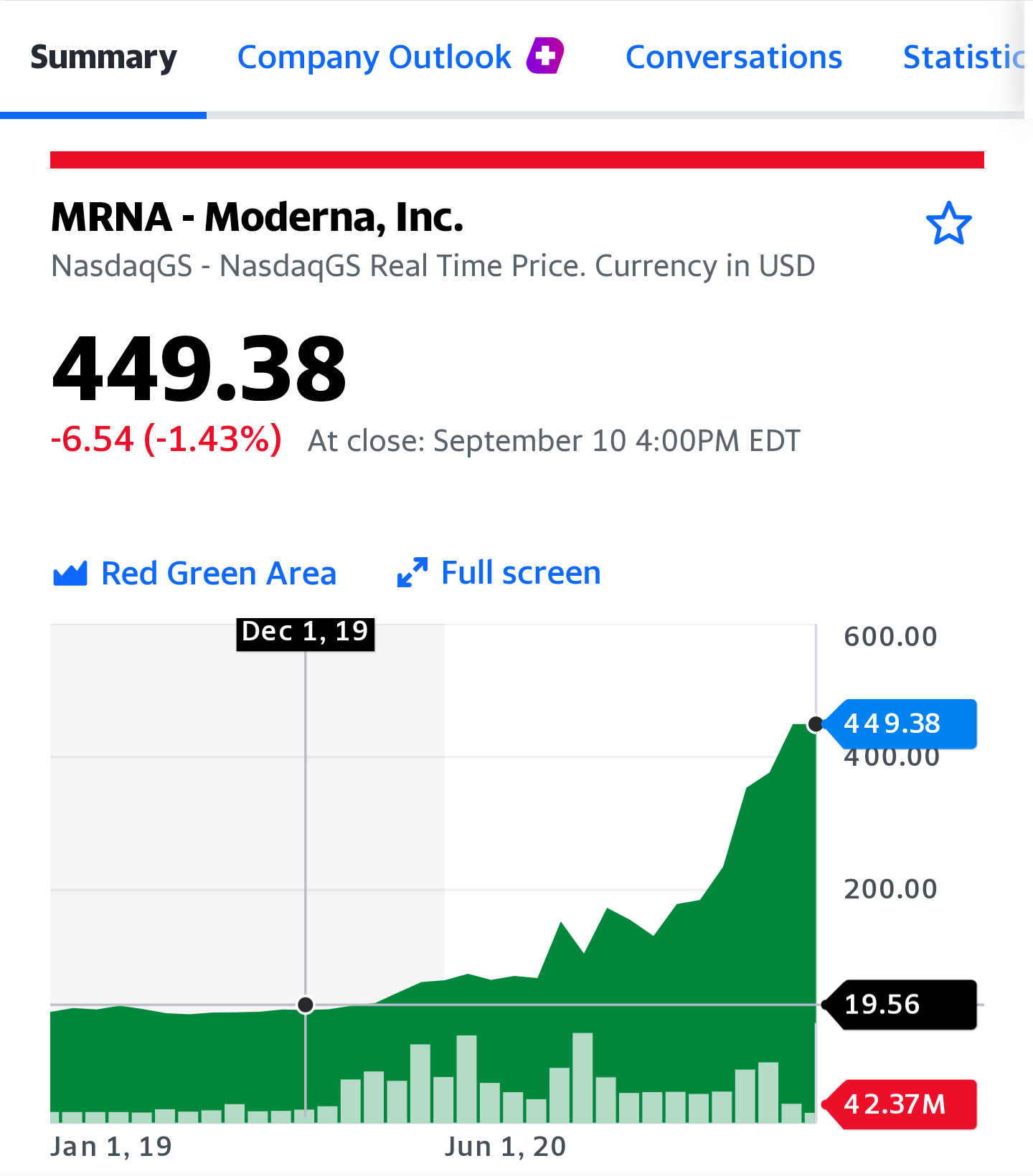Go to the Statistics tab

coord(963,57)
